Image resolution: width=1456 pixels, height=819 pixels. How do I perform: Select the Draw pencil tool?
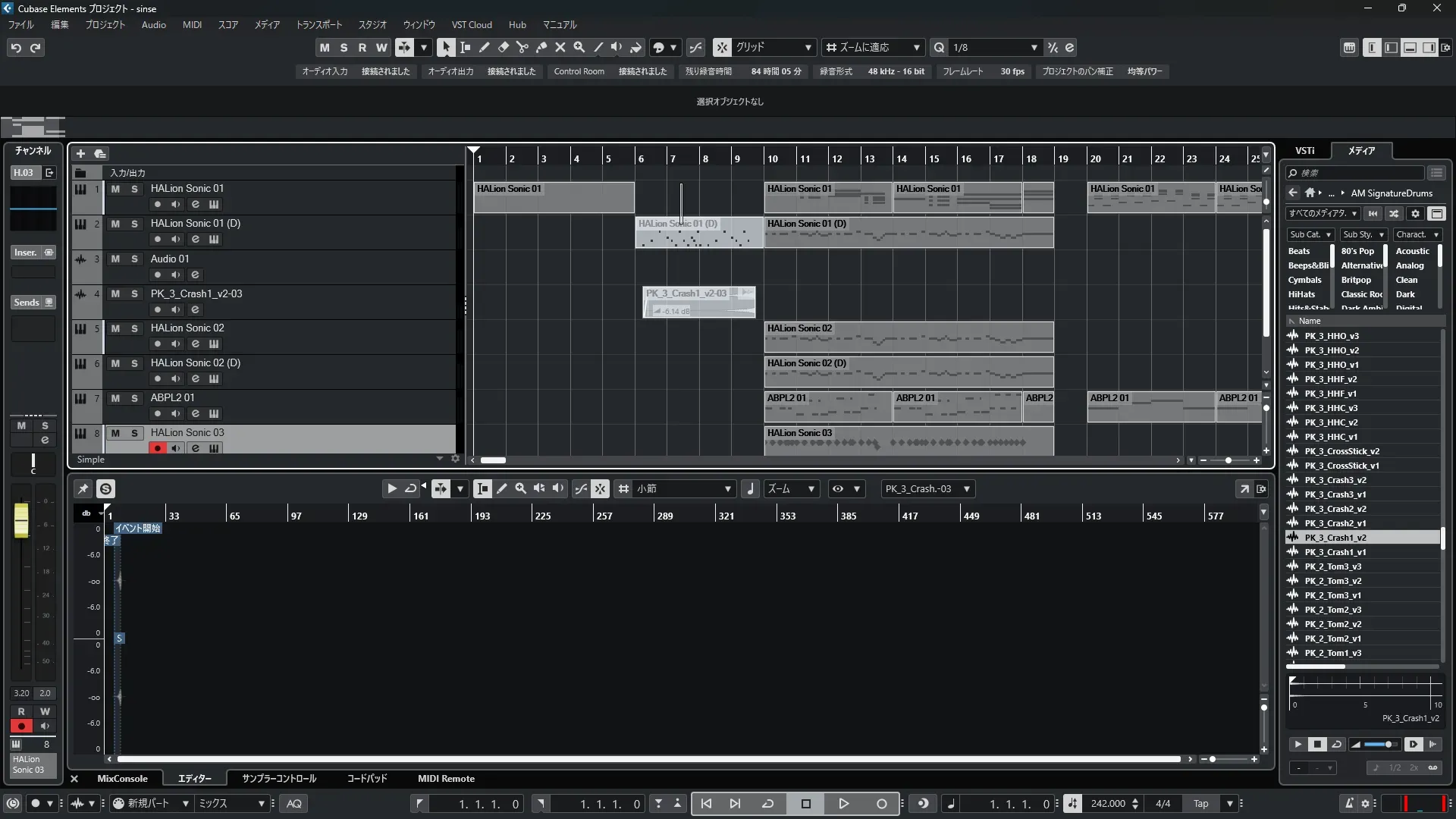pos(484,47)
